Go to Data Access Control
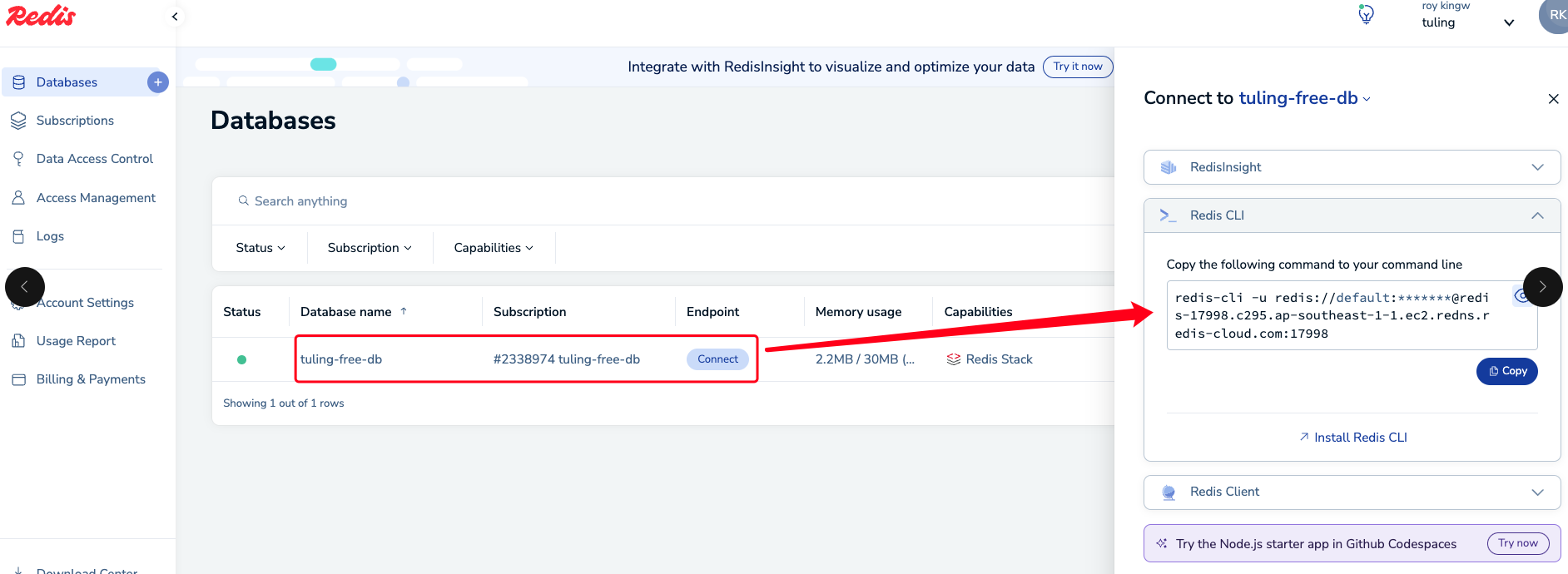The width and height of the screenshot is (1568, 574). click(95, 159)
